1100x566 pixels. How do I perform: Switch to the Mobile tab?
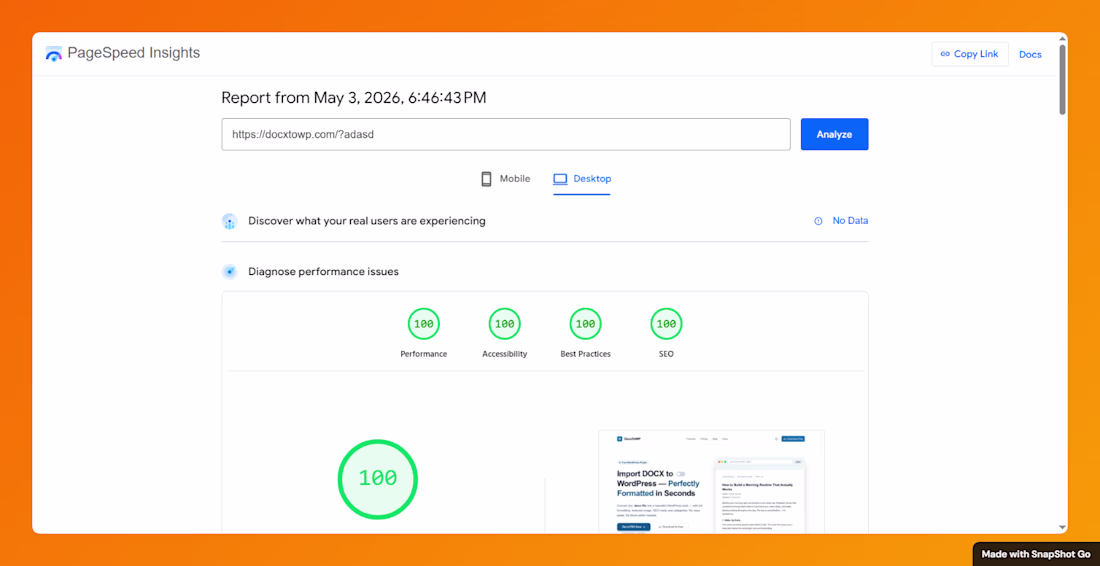pyautogui.click(x=505, y=179)
